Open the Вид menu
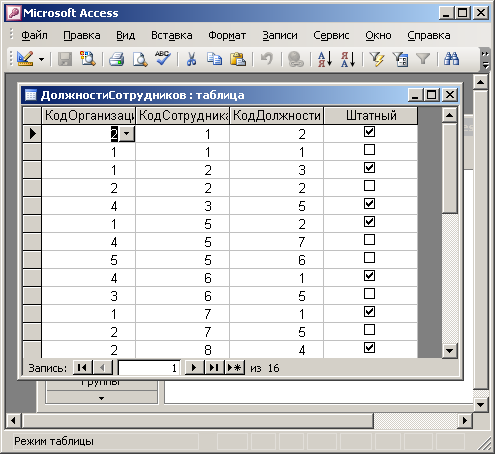Viewport: 495px width, 454px height. point(126,35)
